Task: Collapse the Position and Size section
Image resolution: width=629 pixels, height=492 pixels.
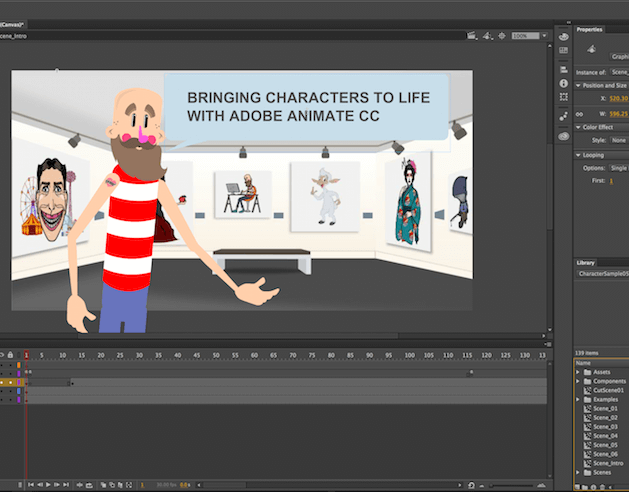Action: (x=578, y=85)
